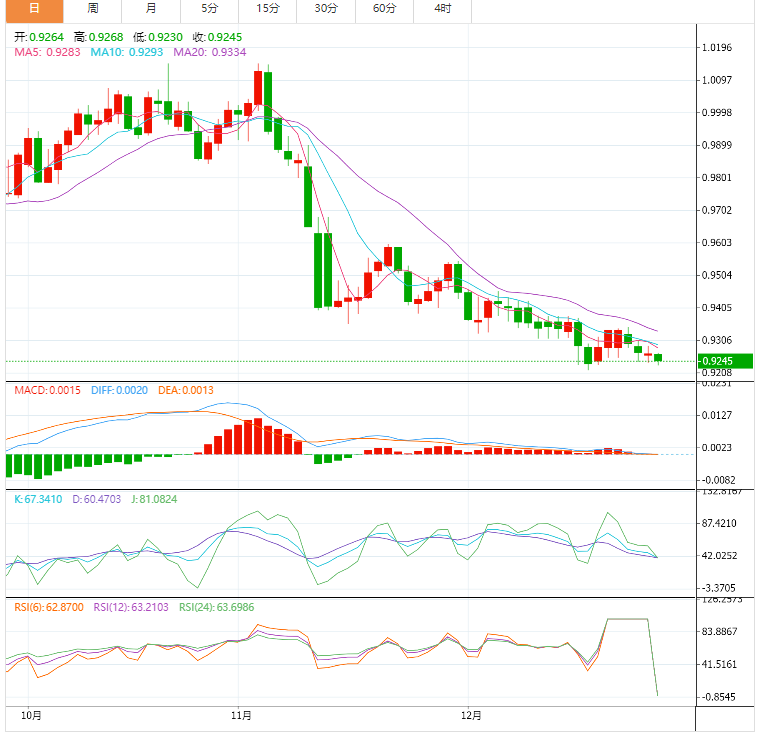Click the 83.8867 RSI axis label

tap(719, 632)
